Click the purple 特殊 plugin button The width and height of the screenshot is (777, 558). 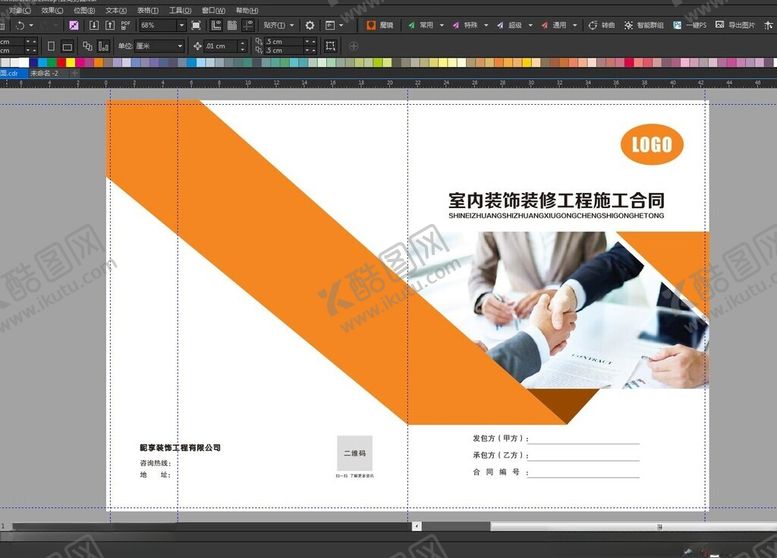(465, 25)
